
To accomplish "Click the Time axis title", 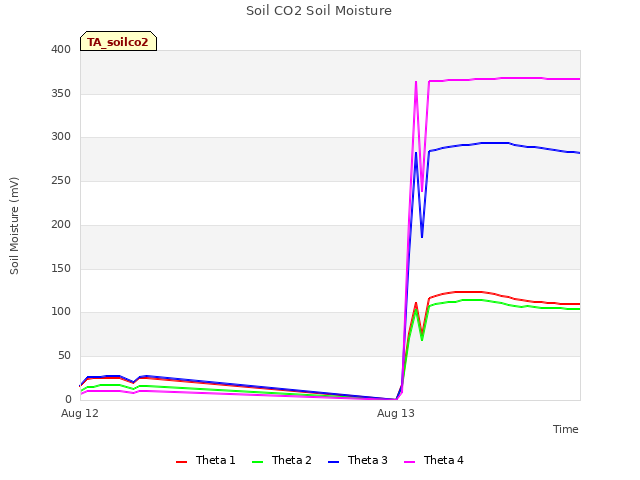I will [x=566, y=429].
